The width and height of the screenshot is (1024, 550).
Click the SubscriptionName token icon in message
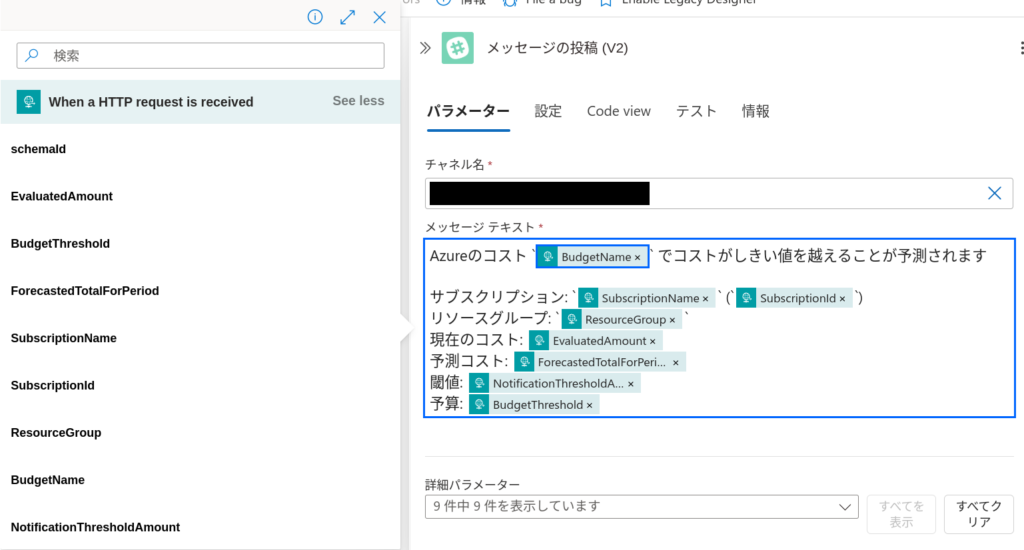pyautogui.click(x=588, y=298)
